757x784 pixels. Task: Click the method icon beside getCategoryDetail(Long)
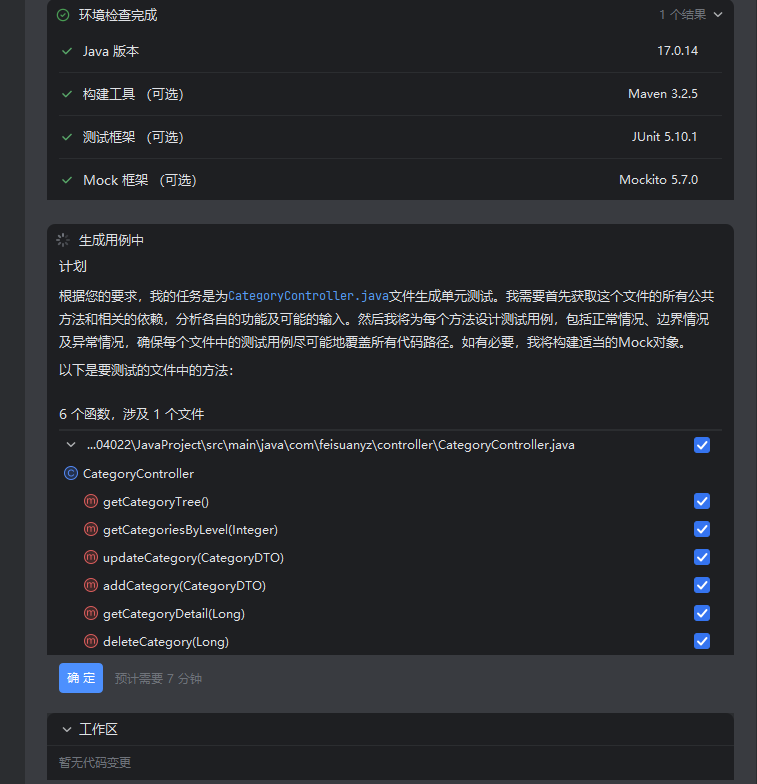tap(91, 613)
